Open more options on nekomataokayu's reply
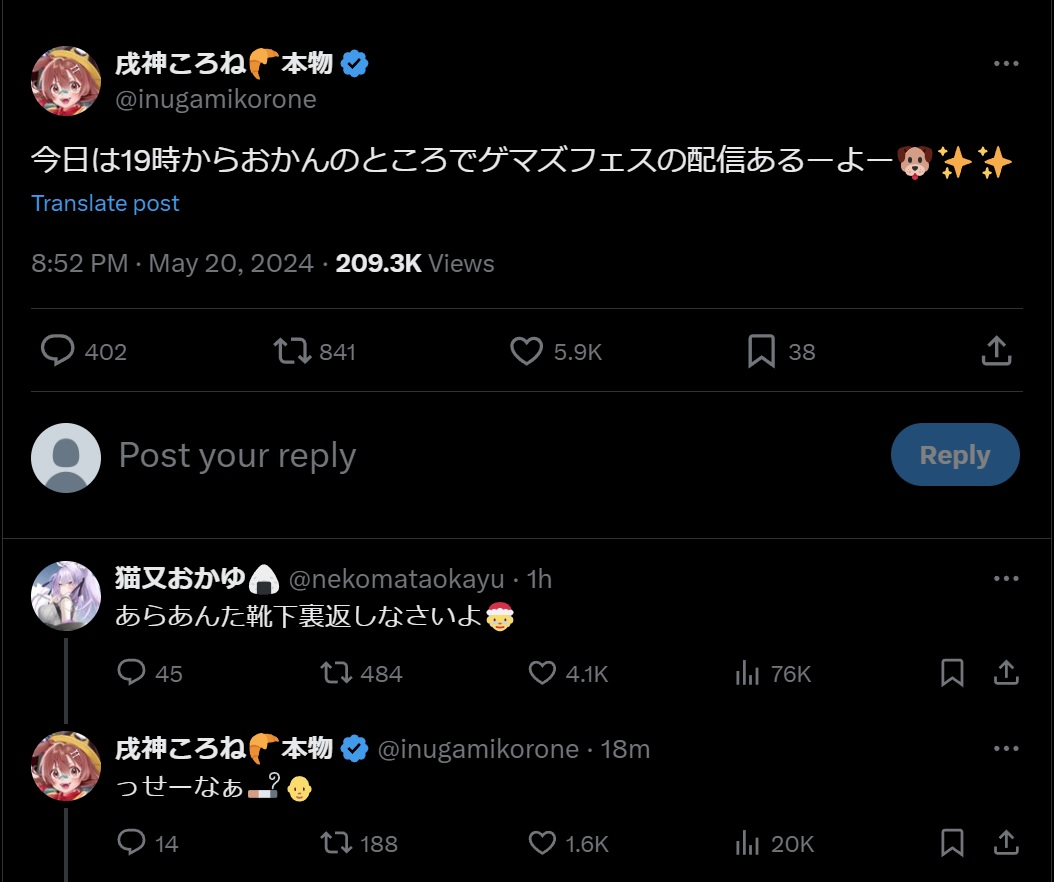1054x882 pixels. click(x=1005, y=579)
